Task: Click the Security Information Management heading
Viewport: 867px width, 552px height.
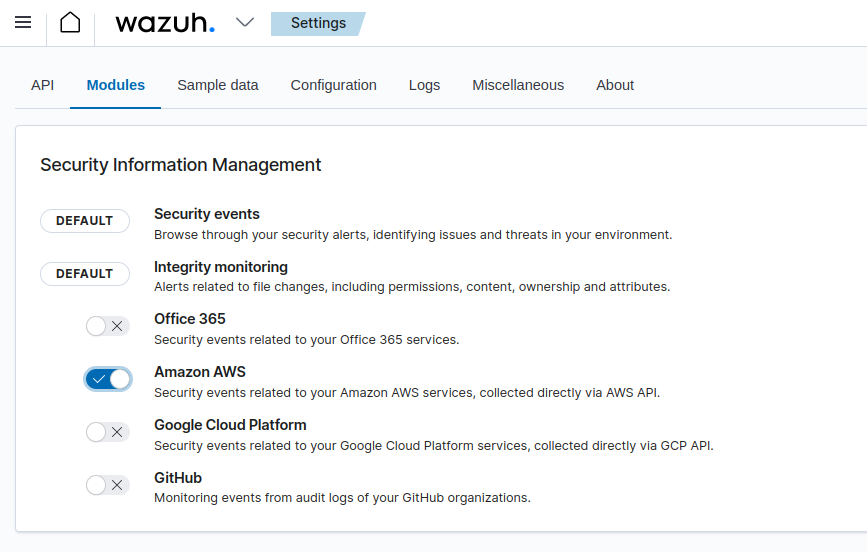Action: 180,165
